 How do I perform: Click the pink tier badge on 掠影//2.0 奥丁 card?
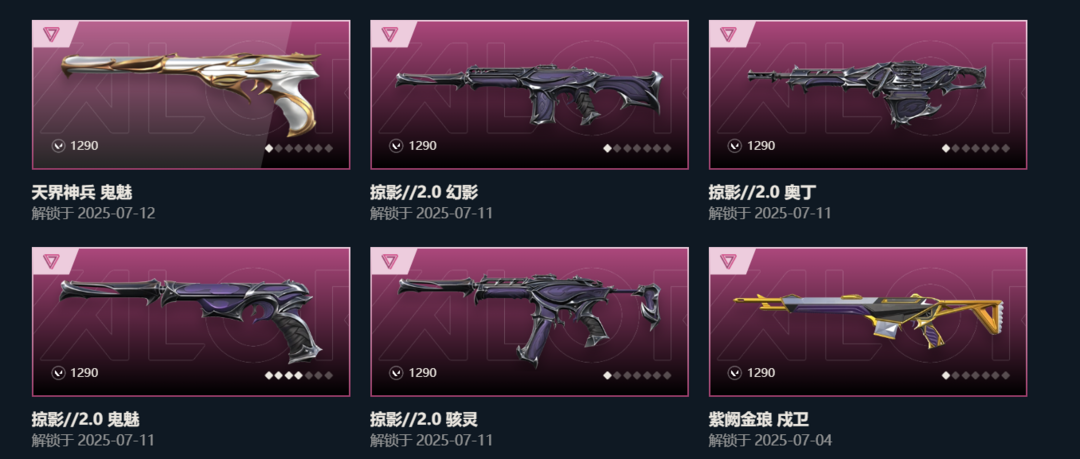(x=729, y=33)
